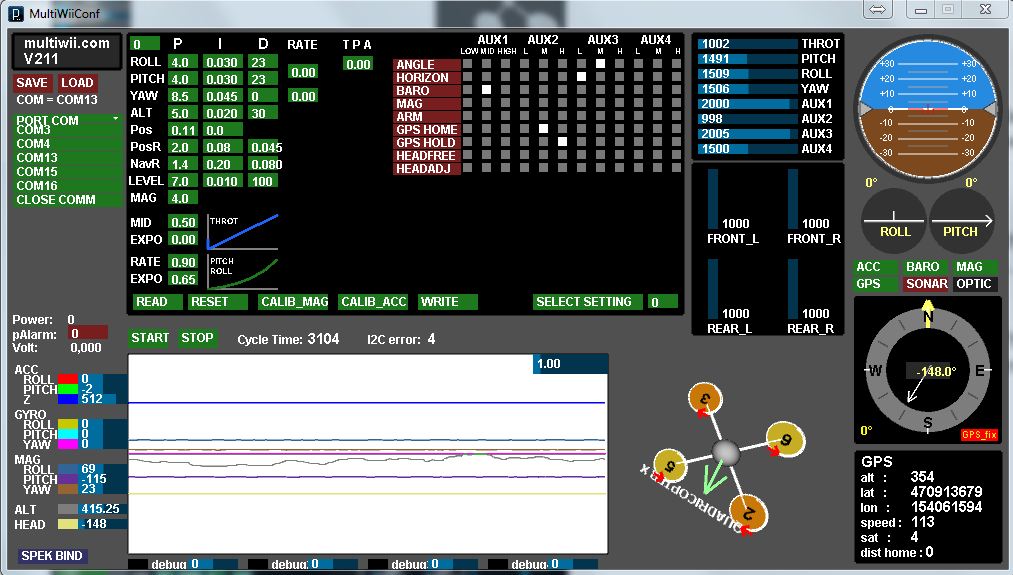Viewport: 1013px width, 575px height.
Task: Click the SELECT SETTING number box
Action: coord(661,302)
